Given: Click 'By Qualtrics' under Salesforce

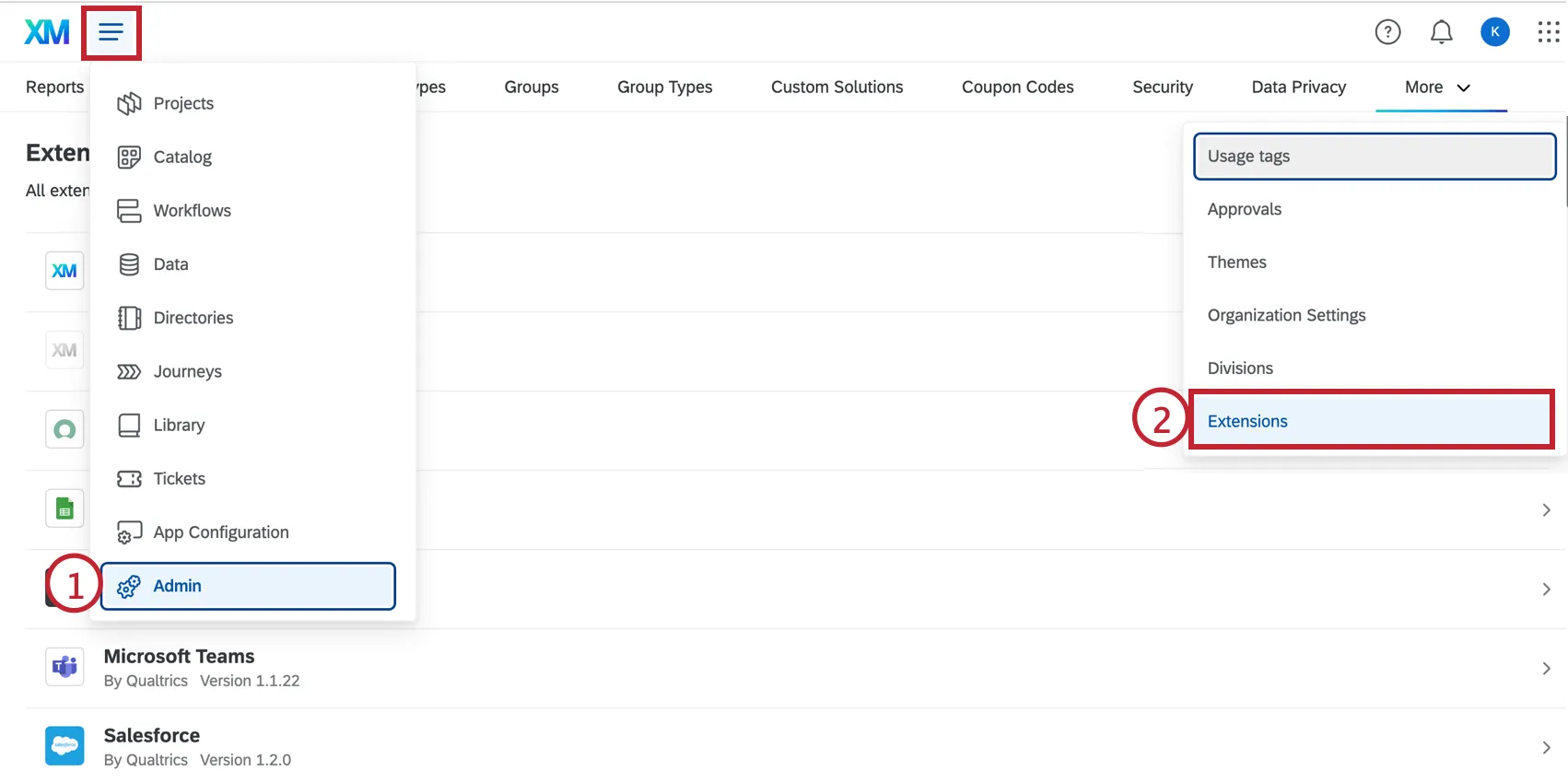Looking at the screenshot, I should [146, 760].
